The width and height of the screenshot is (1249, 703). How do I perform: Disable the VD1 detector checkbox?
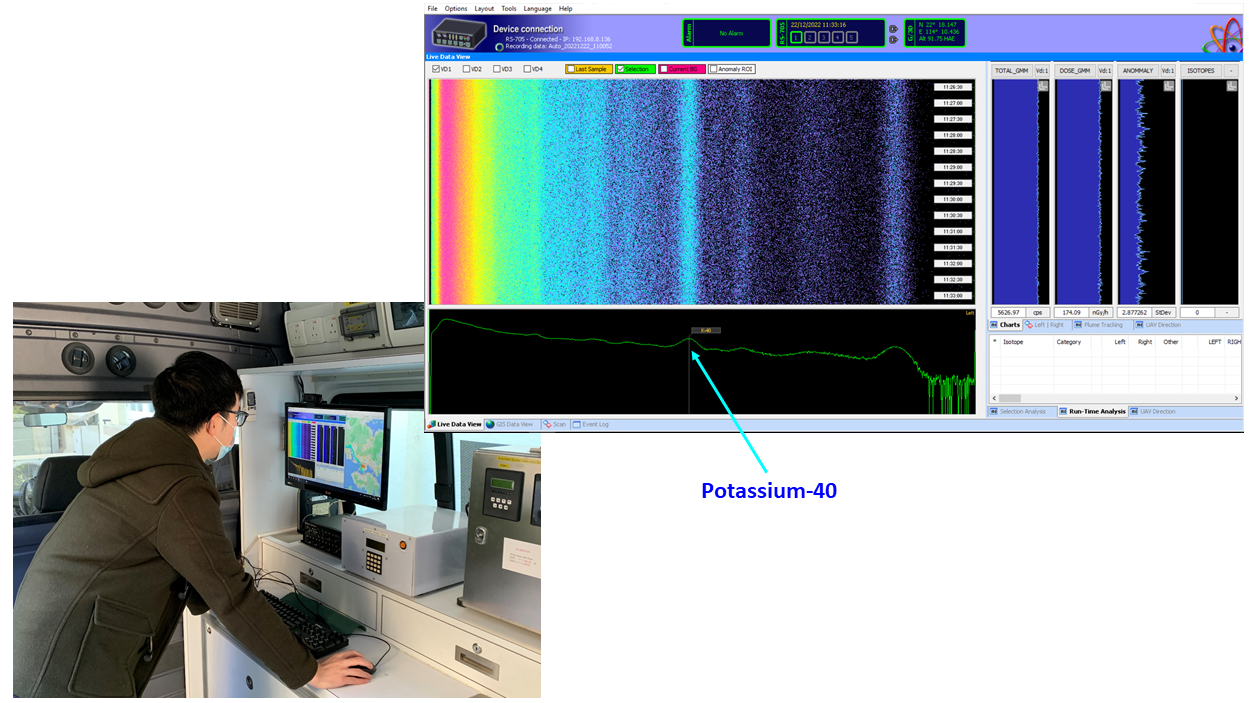(x=435, y=69)
